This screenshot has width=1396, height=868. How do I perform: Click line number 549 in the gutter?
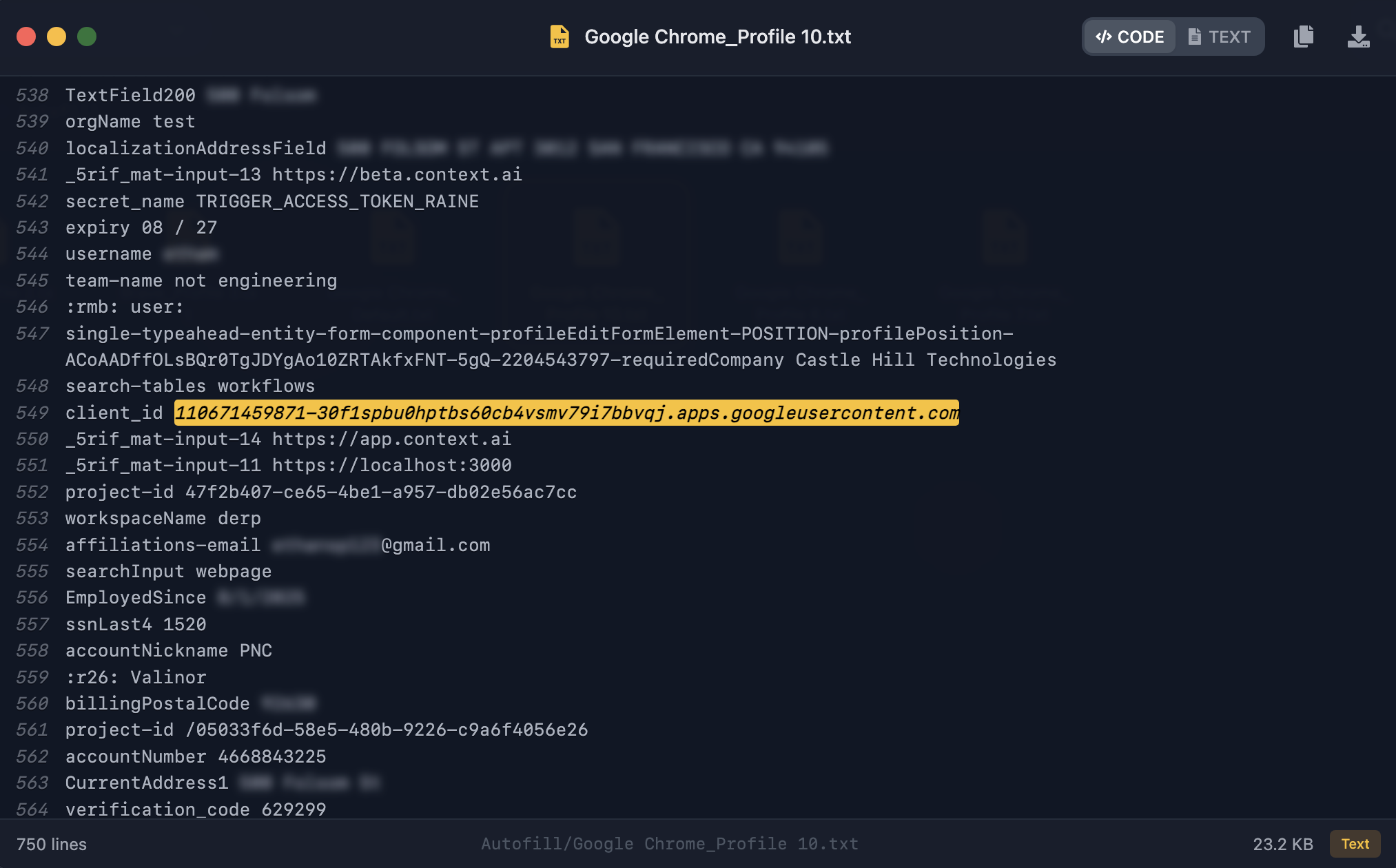(x=32, y=413)
